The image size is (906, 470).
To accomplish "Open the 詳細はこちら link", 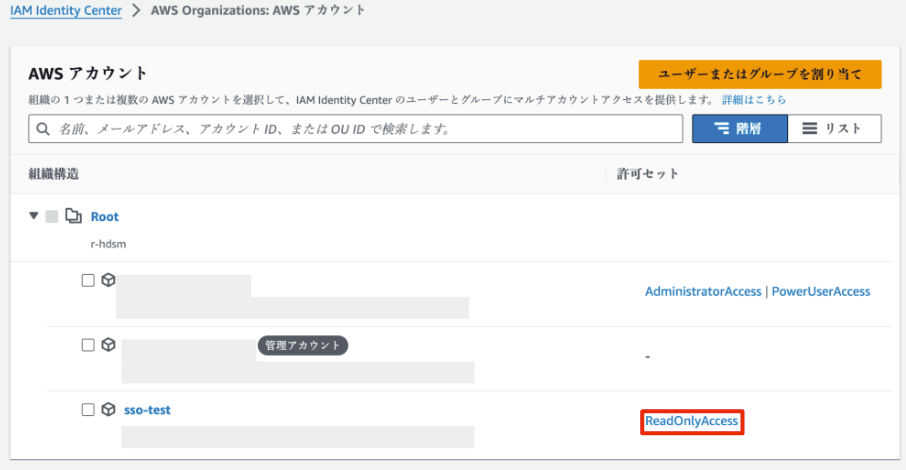I will pyautogui.click(x=754, y=100).
